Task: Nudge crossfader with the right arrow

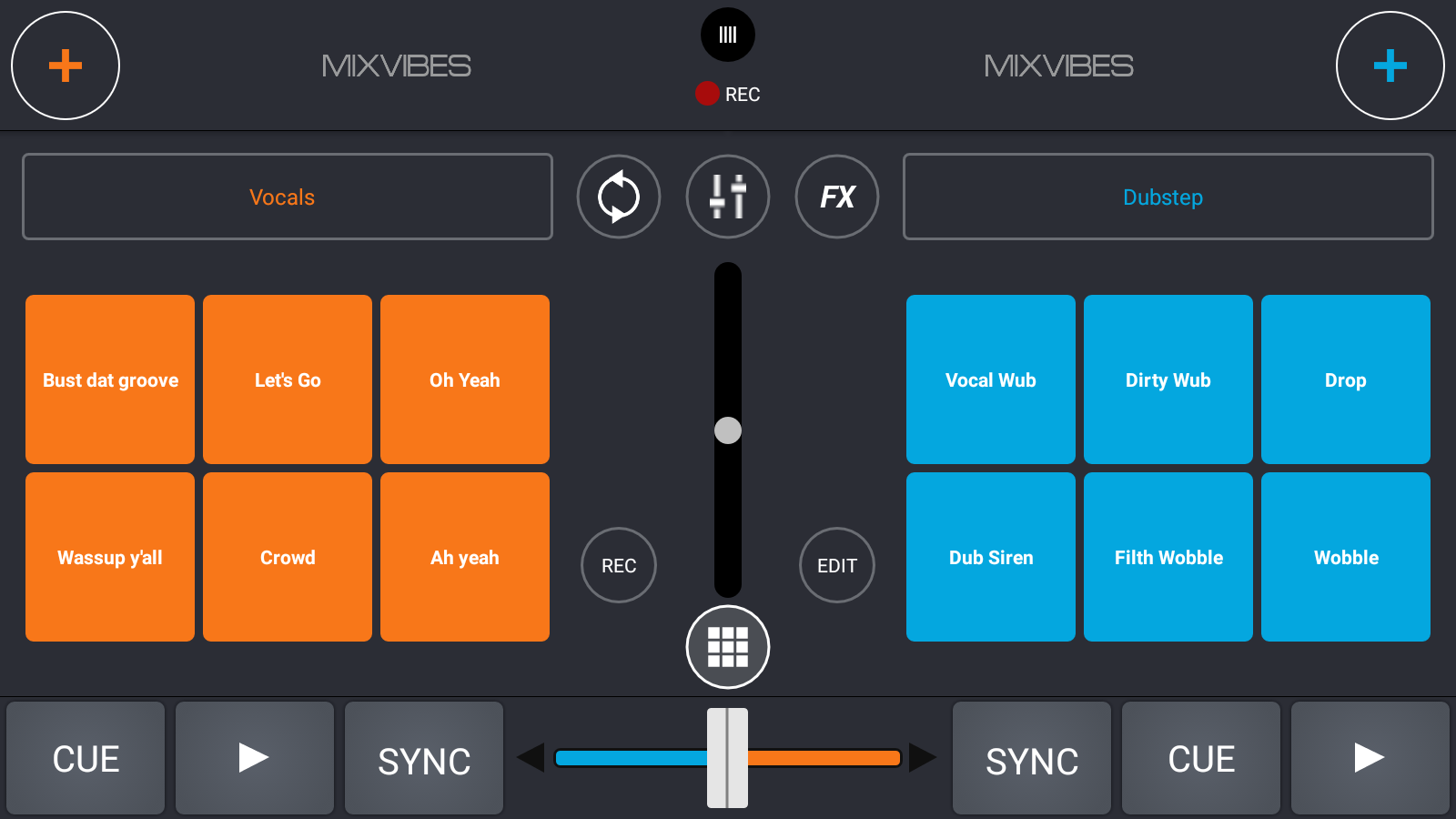Action: 923,757
